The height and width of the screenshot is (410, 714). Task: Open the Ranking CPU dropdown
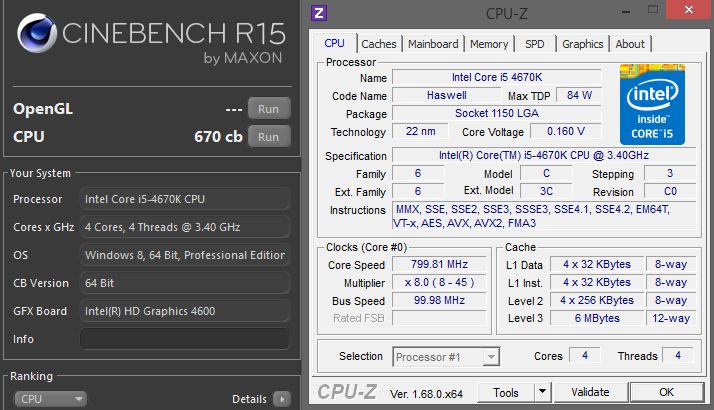[x=51, y=399]
